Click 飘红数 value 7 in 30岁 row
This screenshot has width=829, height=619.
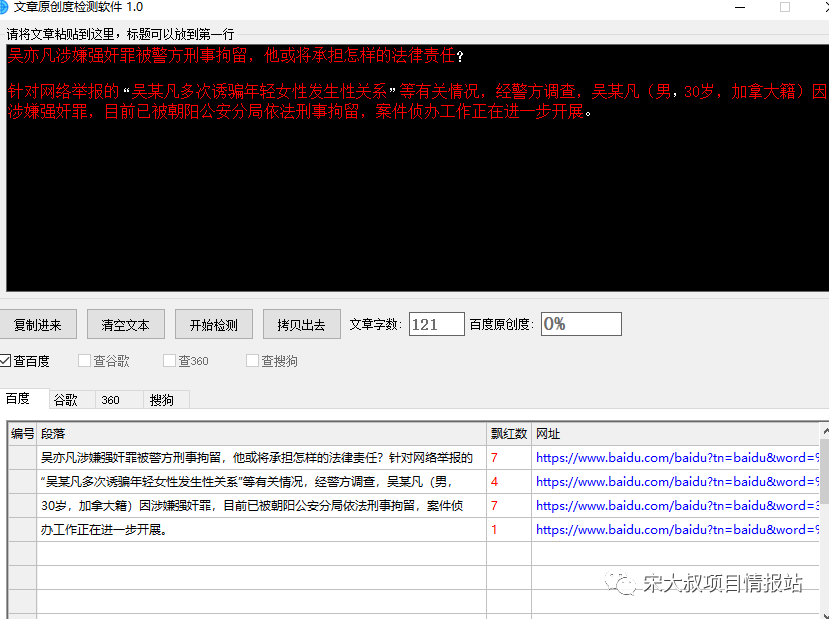(509, 505)
